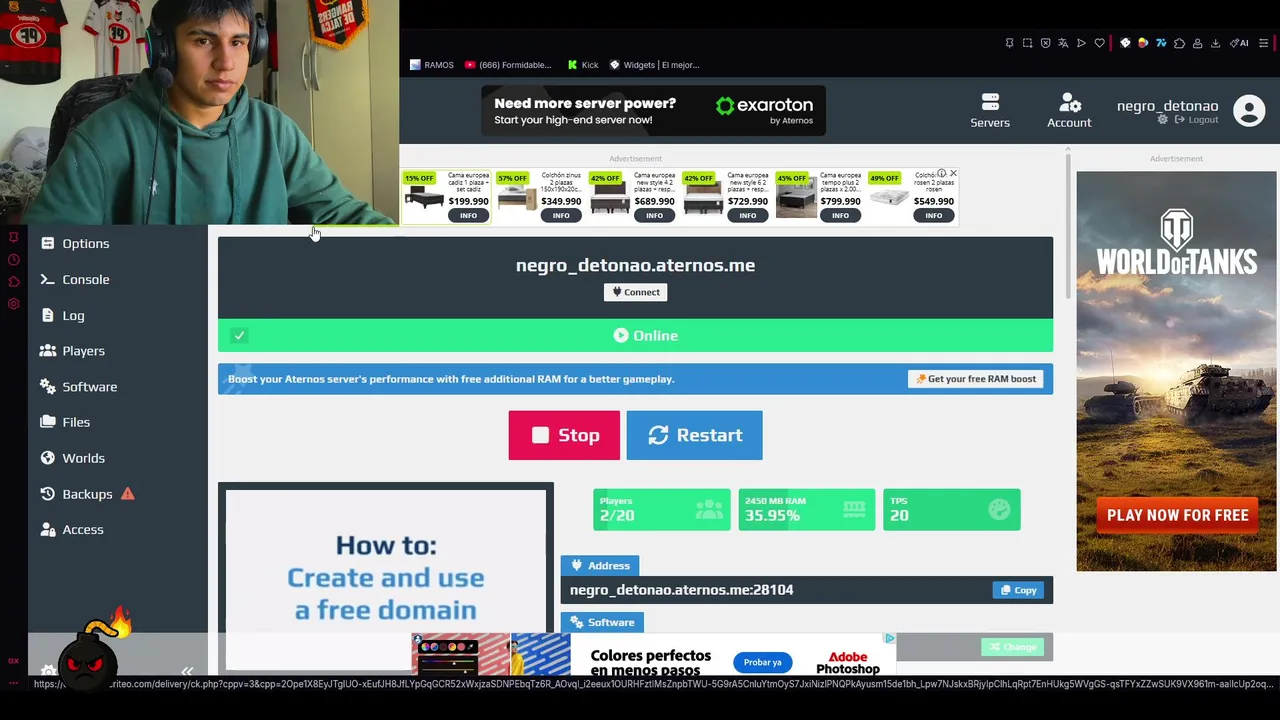Open the Backups page in sidebar

76,494
